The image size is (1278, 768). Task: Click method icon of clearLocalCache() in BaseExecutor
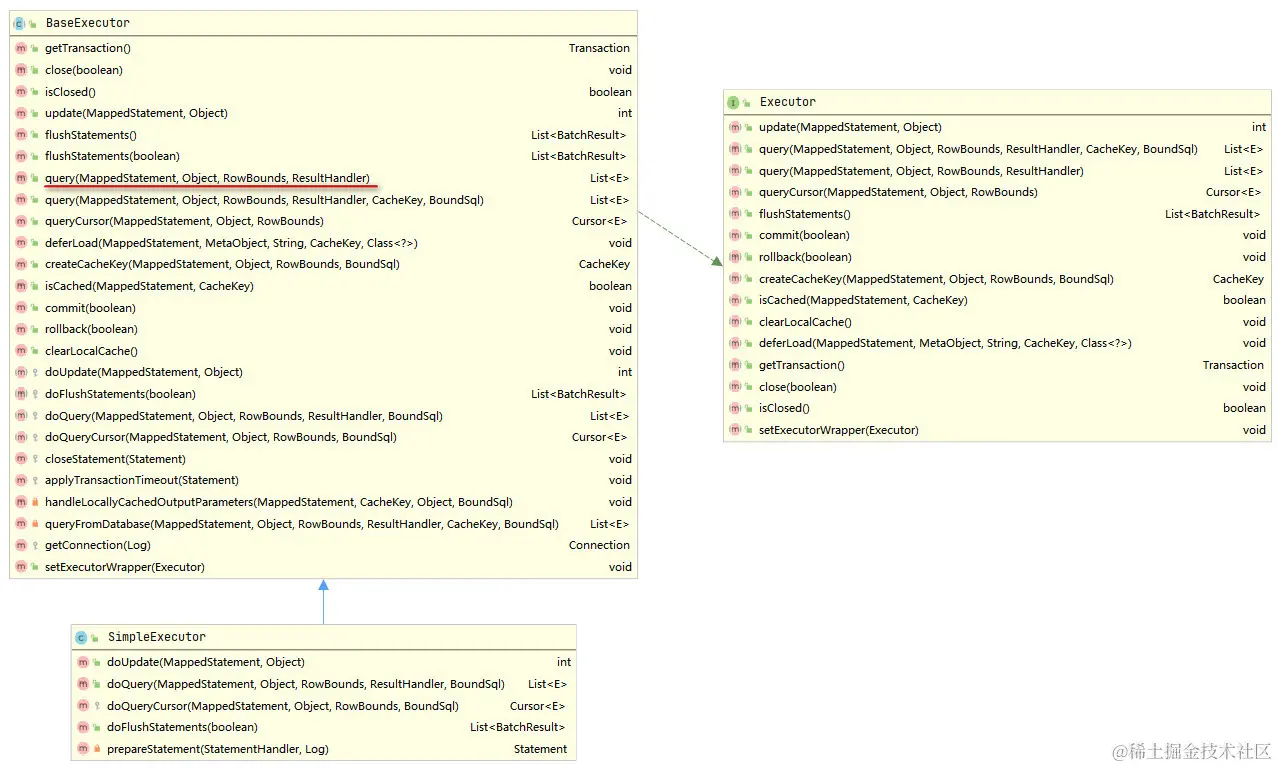point(21,351)
